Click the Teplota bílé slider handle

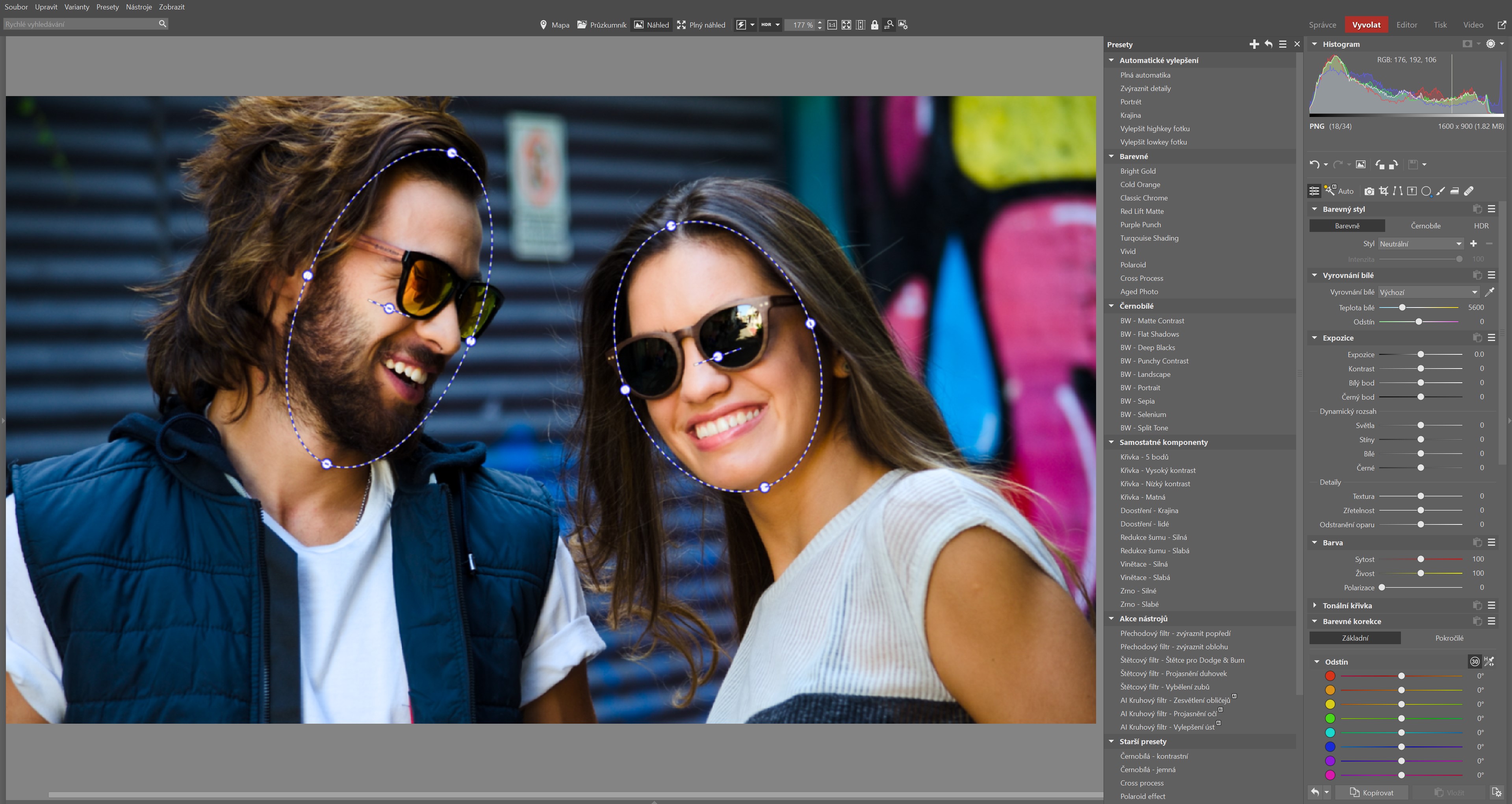point(1402,308)
